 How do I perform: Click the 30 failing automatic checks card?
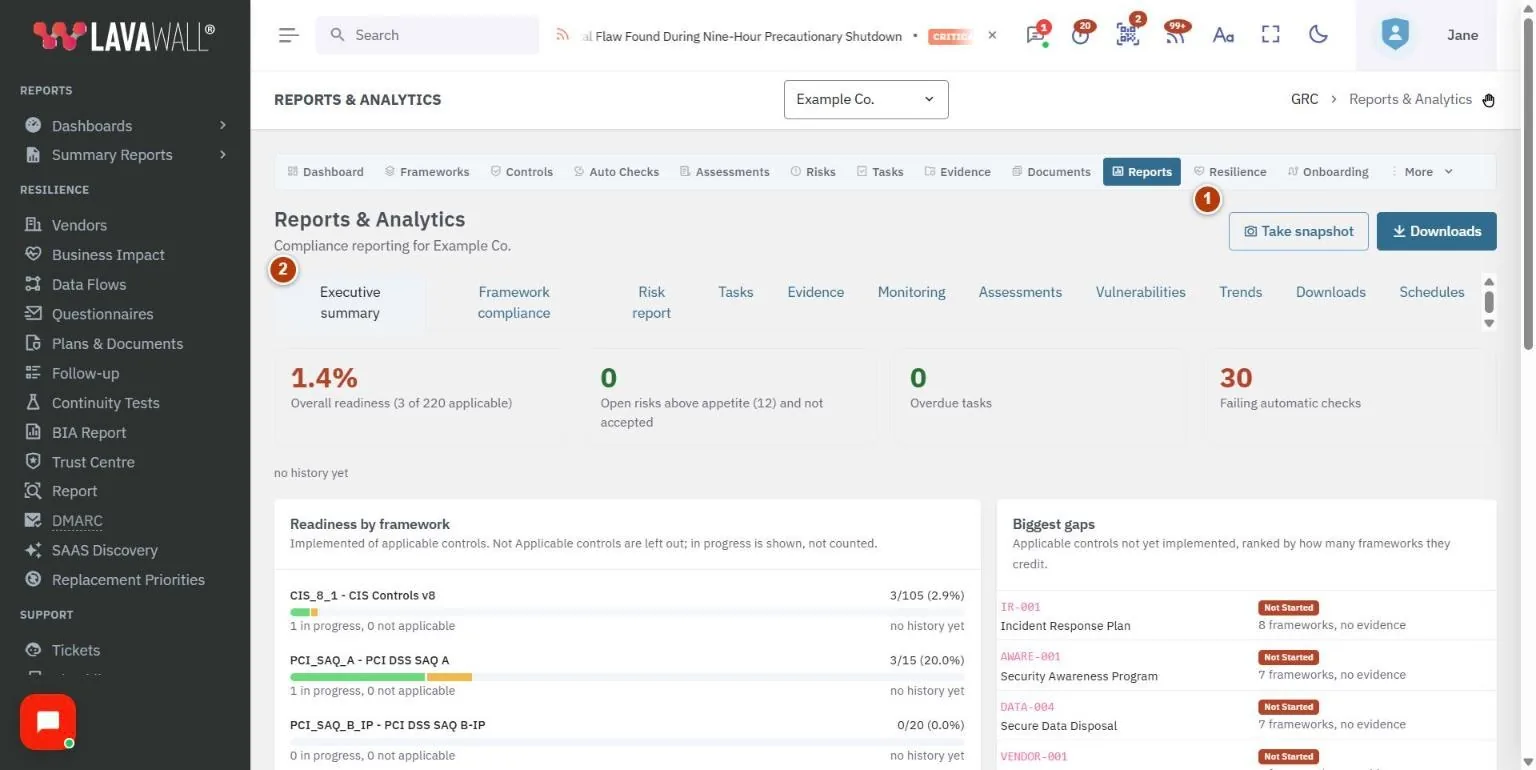[x=1350, y=397]
